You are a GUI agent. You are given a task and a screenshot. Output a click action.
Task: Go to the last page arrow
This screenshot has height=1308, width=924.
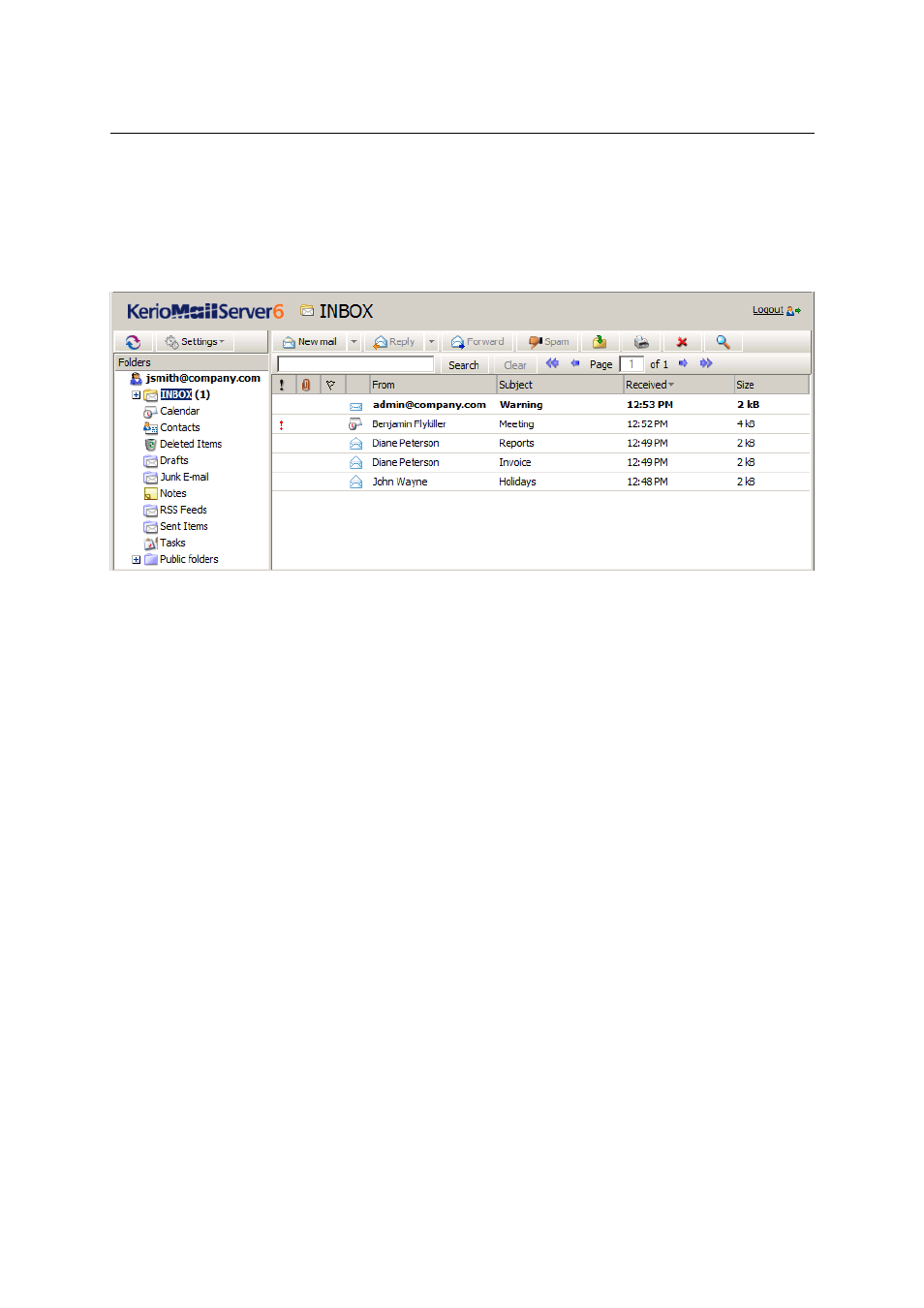coord(706,363)
